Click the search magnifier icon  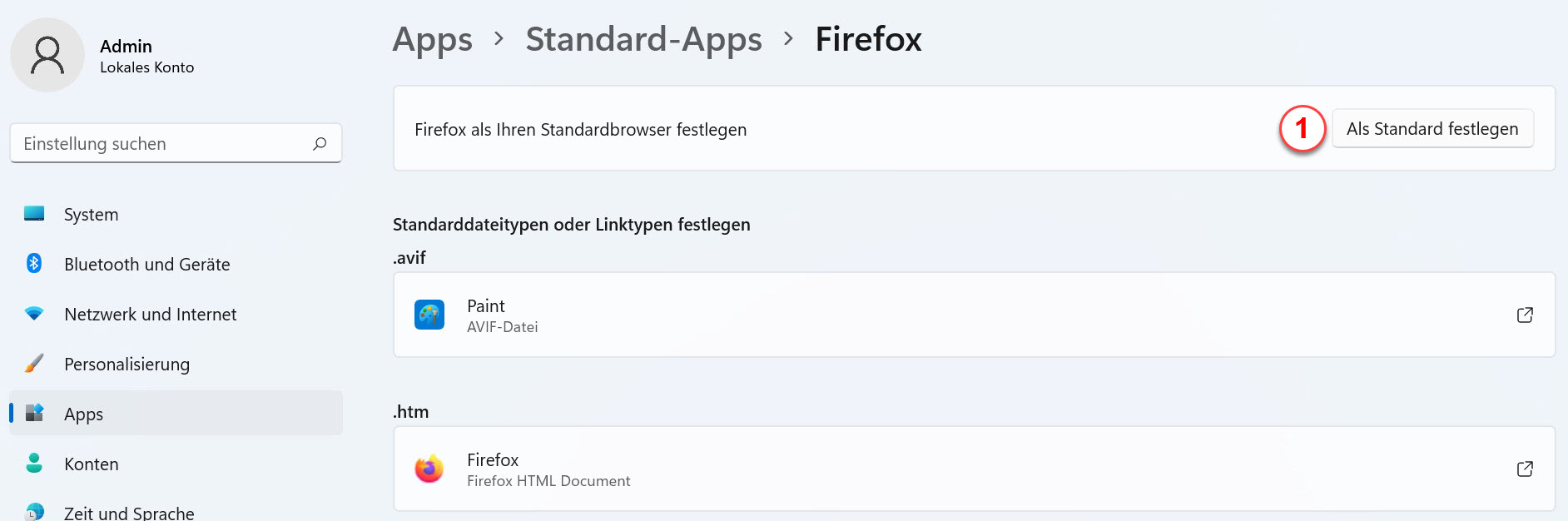tap(320, 144)
